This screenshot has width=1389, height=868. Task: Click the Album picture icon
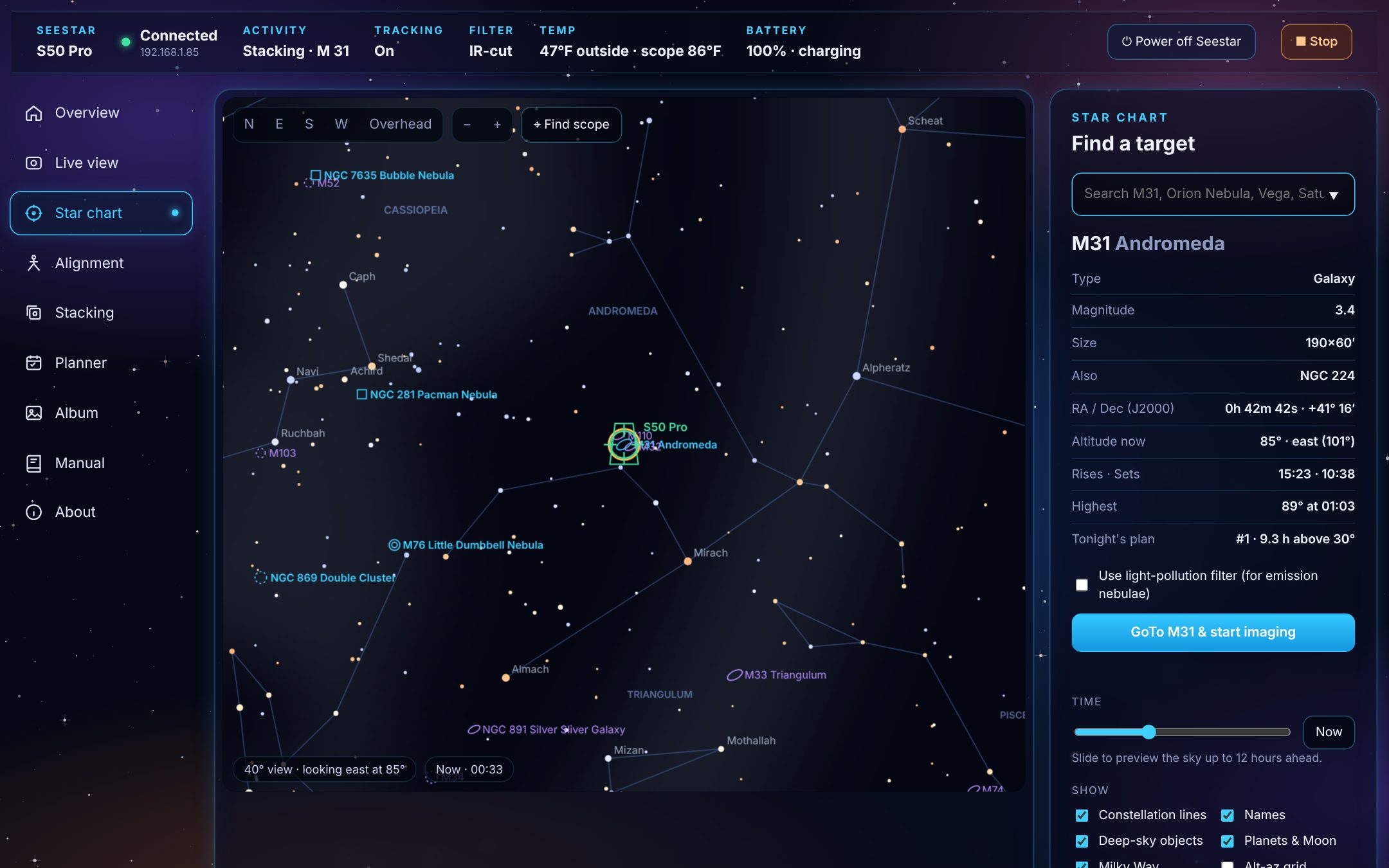(x=33, y=413)
